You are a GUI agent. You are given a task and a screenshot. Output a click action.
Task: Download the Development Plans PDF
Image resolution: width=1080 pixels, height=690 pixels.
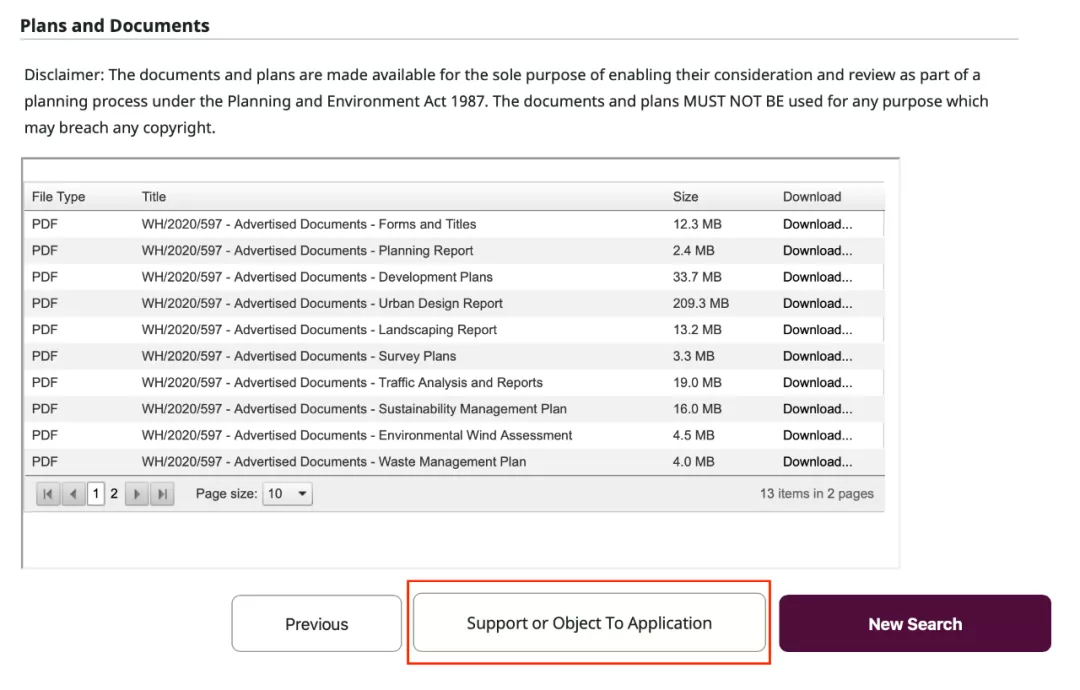pos(817,277)
